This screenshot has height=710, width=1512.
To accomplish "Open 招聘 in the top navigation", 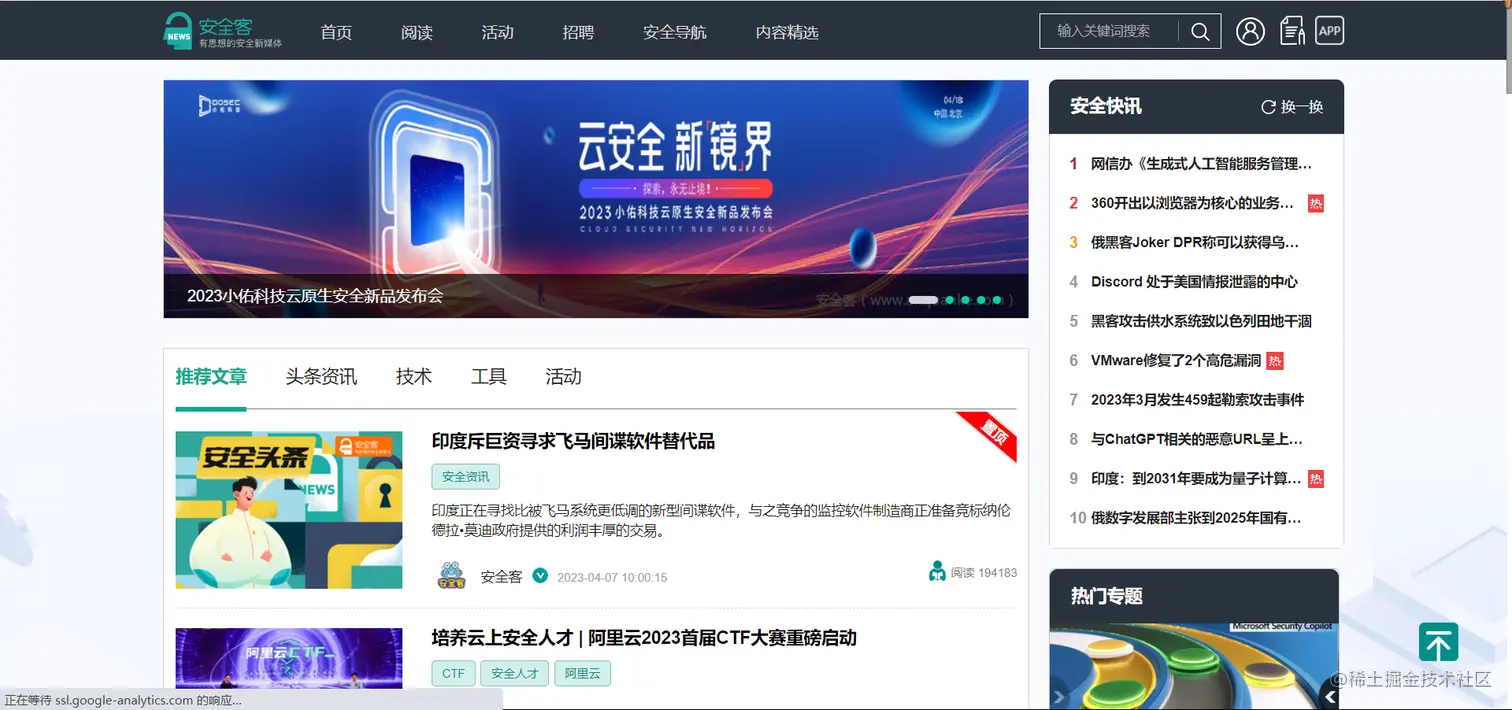I will 578,32.
